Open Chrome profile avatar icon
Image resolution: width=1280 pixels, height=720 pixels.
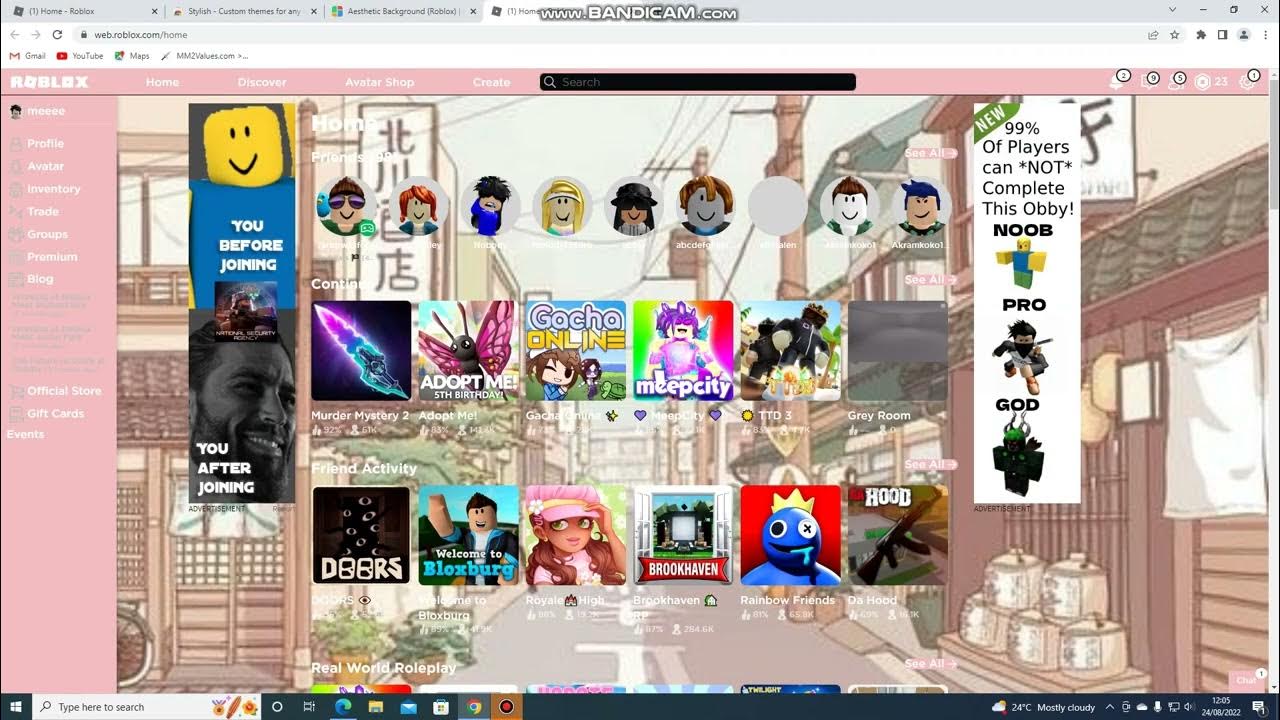(x=1244, y=34)
